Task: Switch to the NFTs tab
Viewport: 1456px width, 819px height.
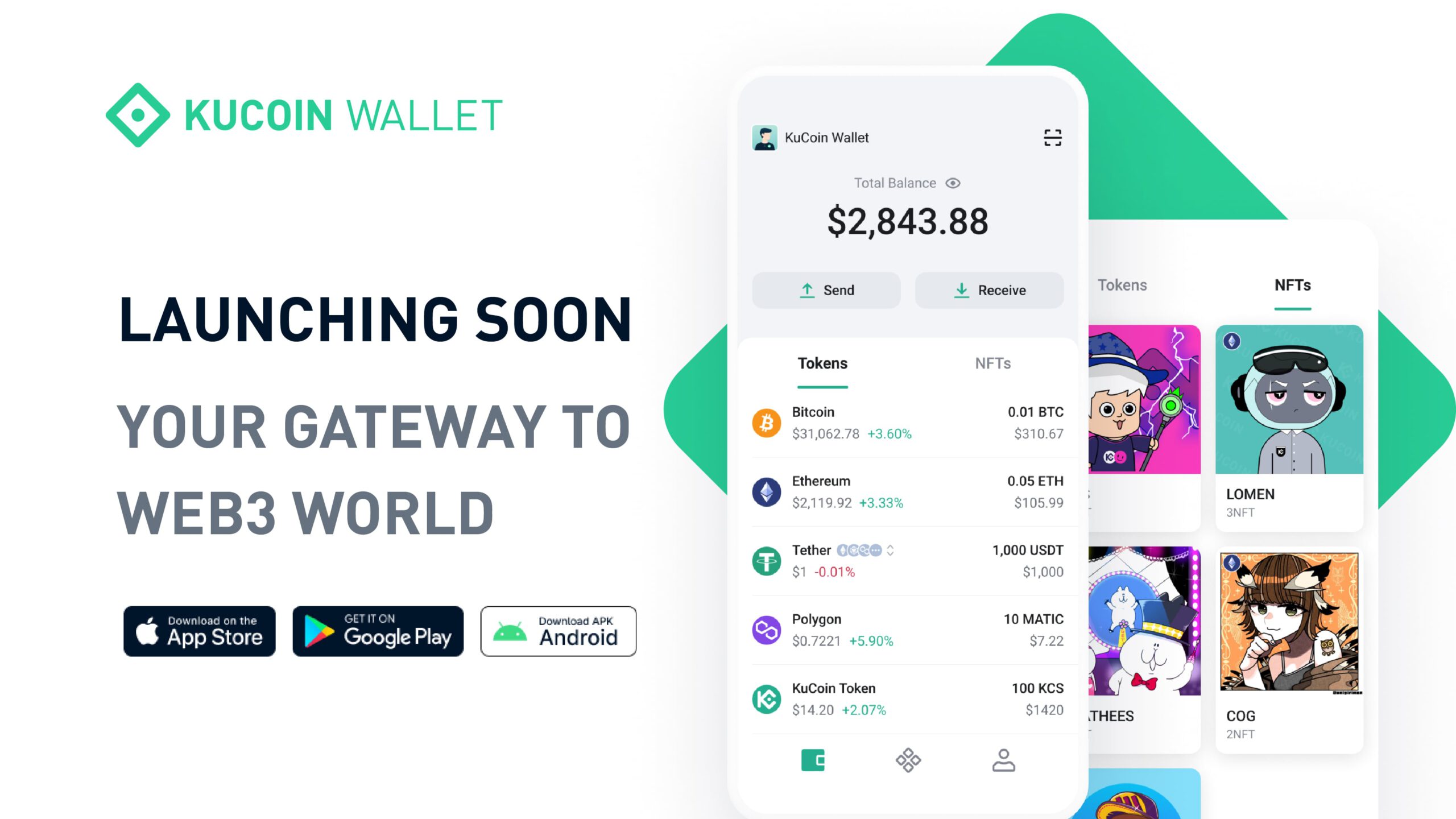Action: pyautogui.click(x=993, y=362)
